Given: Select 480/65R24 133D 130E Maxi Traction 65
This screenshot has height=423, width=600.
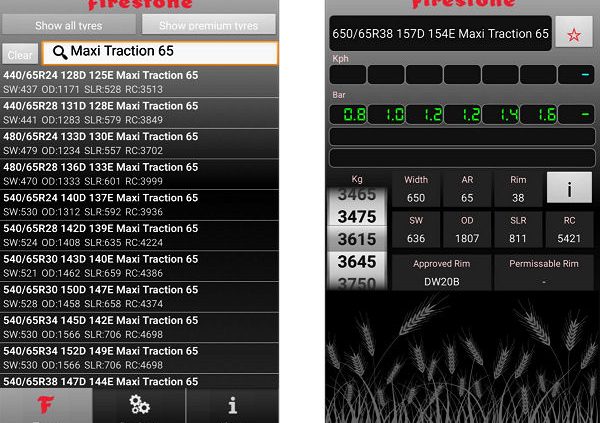Looking at the screenshot, I should pos(139,144).
